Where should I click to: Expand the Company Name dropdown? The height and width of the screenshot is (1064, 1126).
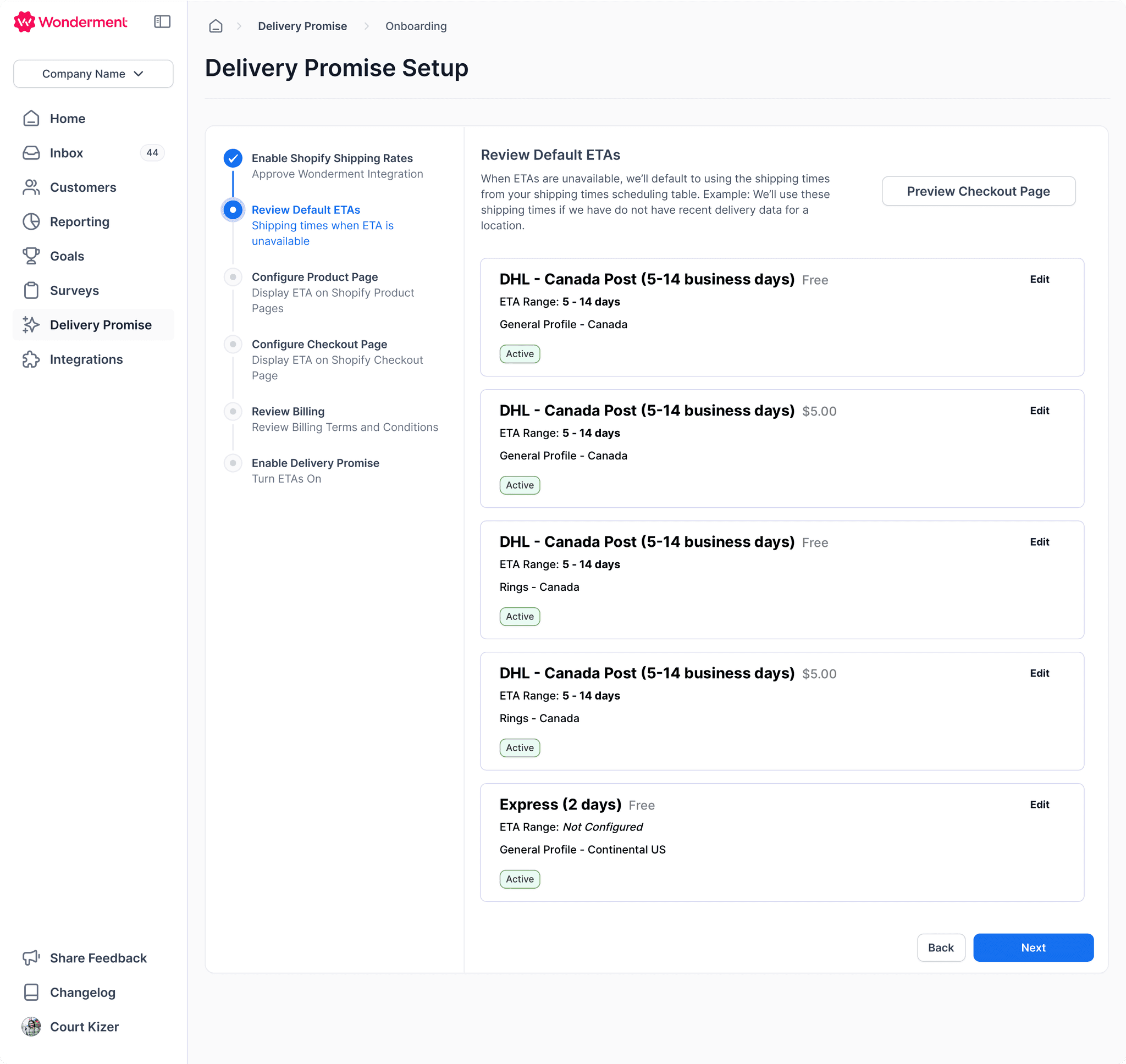[93, 74]
